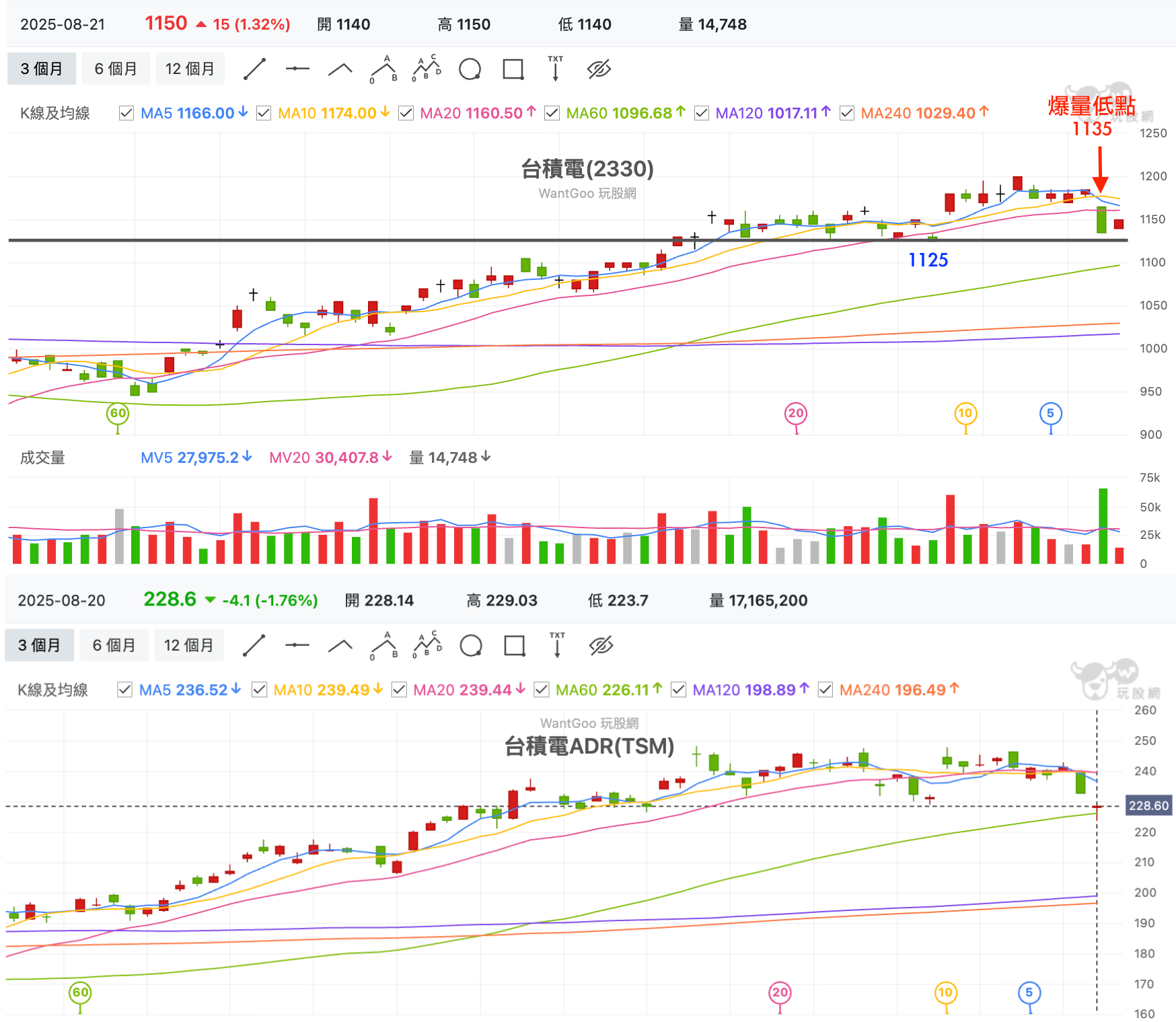
Task: Switch top chart to 6 個月 range
Action: pos(116,69)
